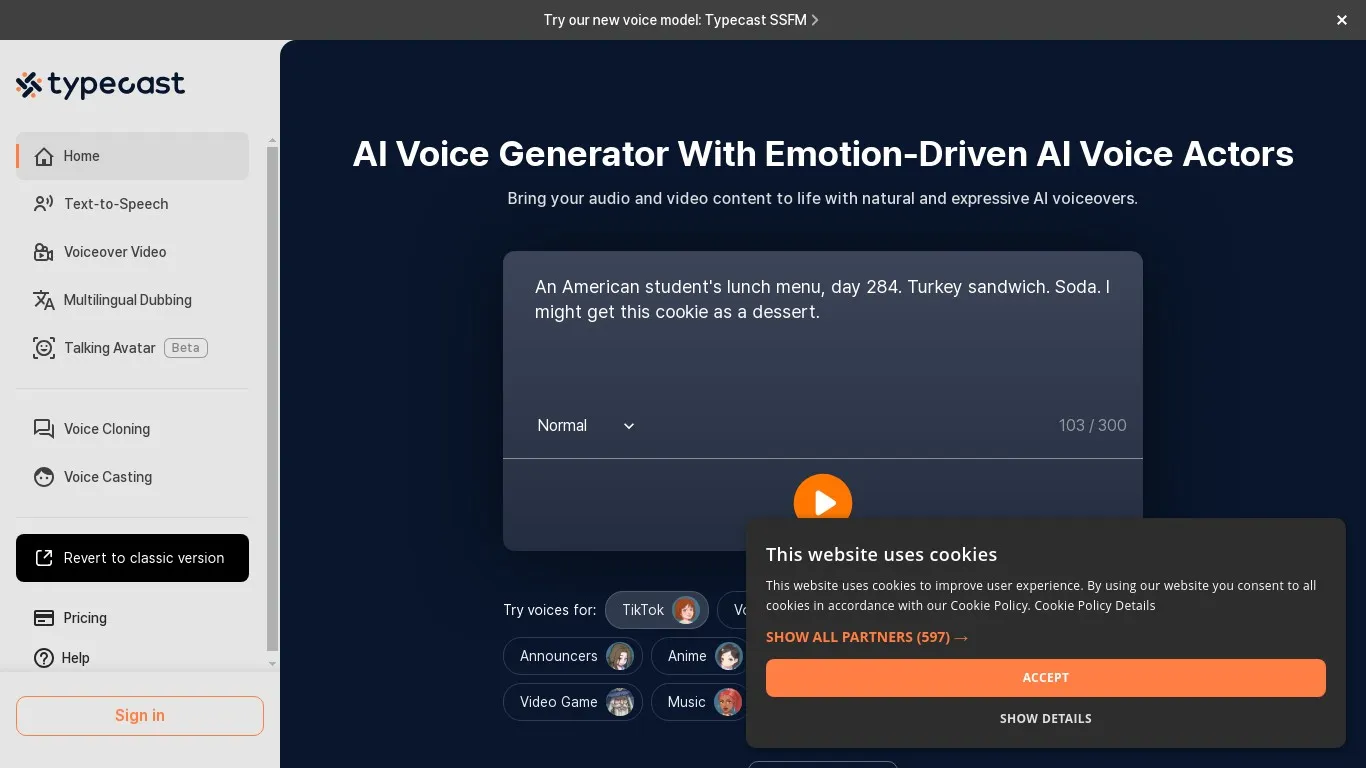The width and height of the screenshot is (1366, 768).
Task: Accept all cookies
Action: click(1045, 677)
